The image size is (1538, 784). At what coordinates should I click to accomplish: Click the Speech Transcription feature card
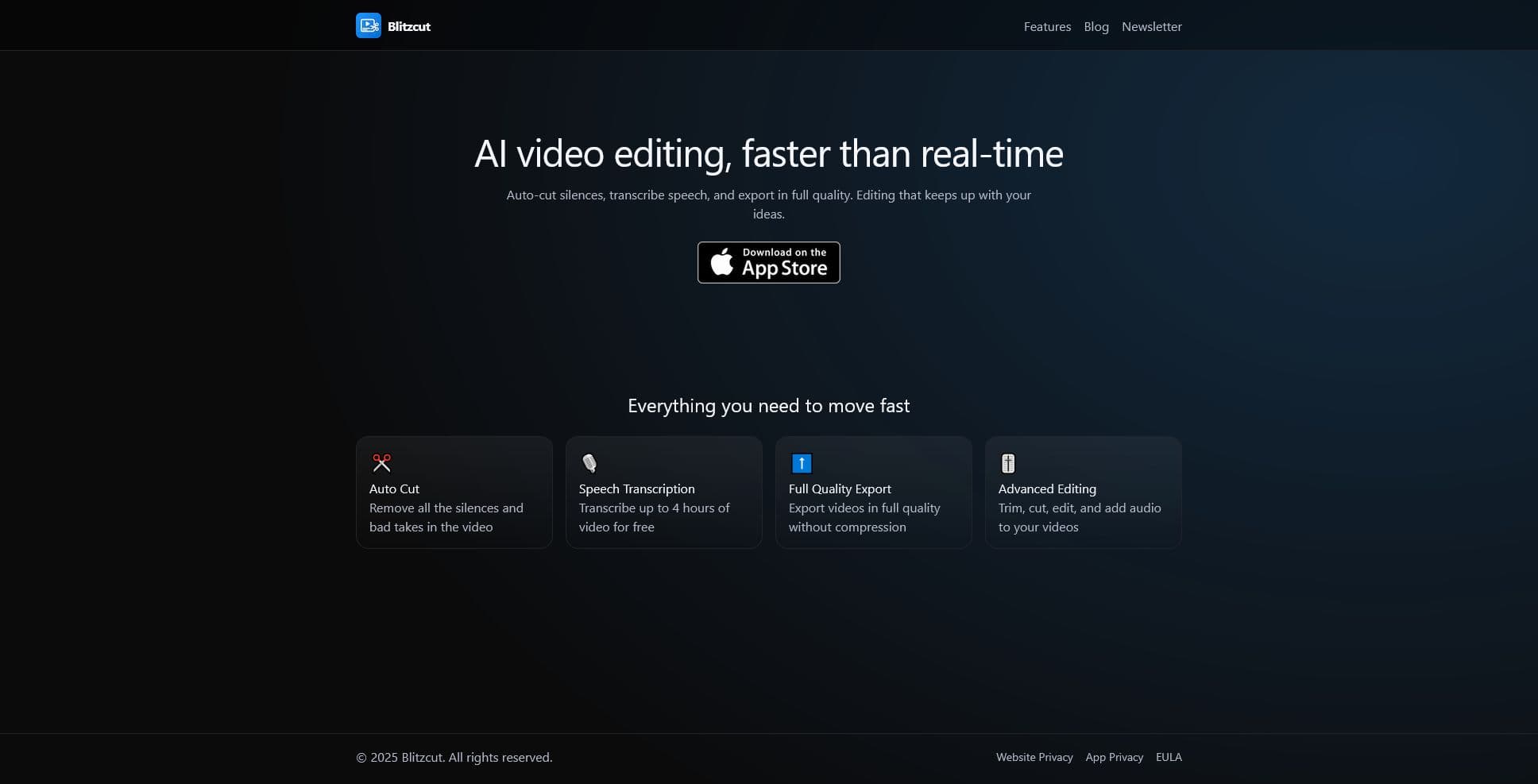(x=663, y=492)
